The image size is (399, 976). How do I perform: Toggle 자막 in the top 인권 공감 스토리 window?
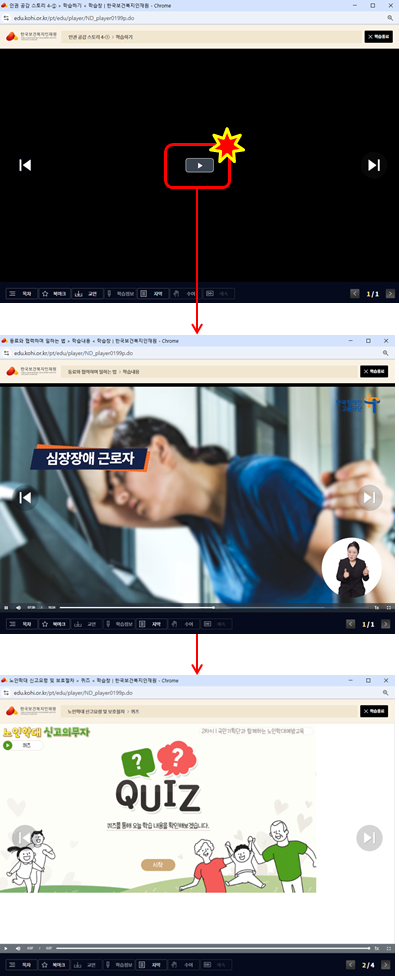pyautogui.click(x=152, y=293)
